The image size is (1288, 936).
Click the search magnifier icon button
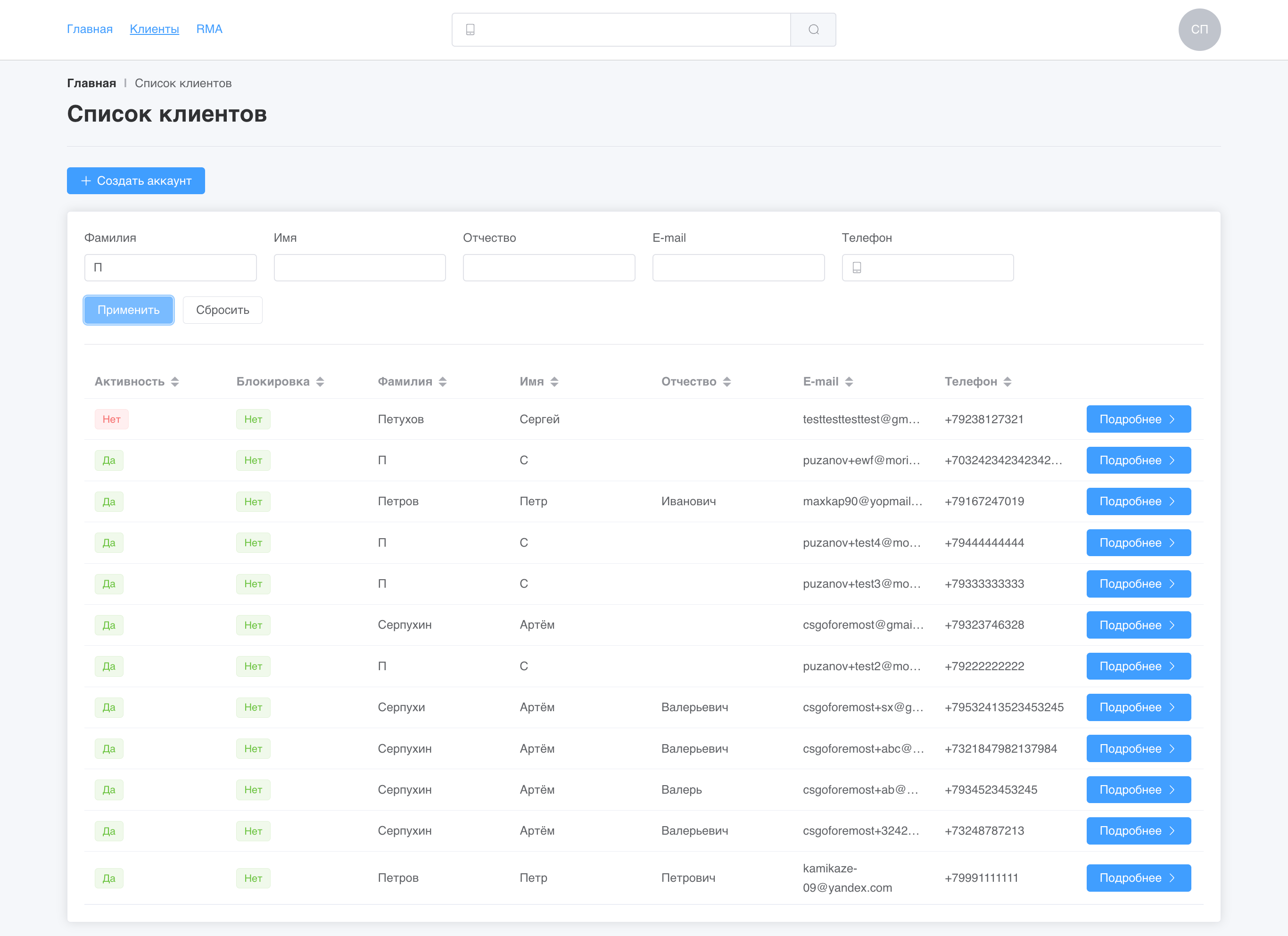click(813, 30)
